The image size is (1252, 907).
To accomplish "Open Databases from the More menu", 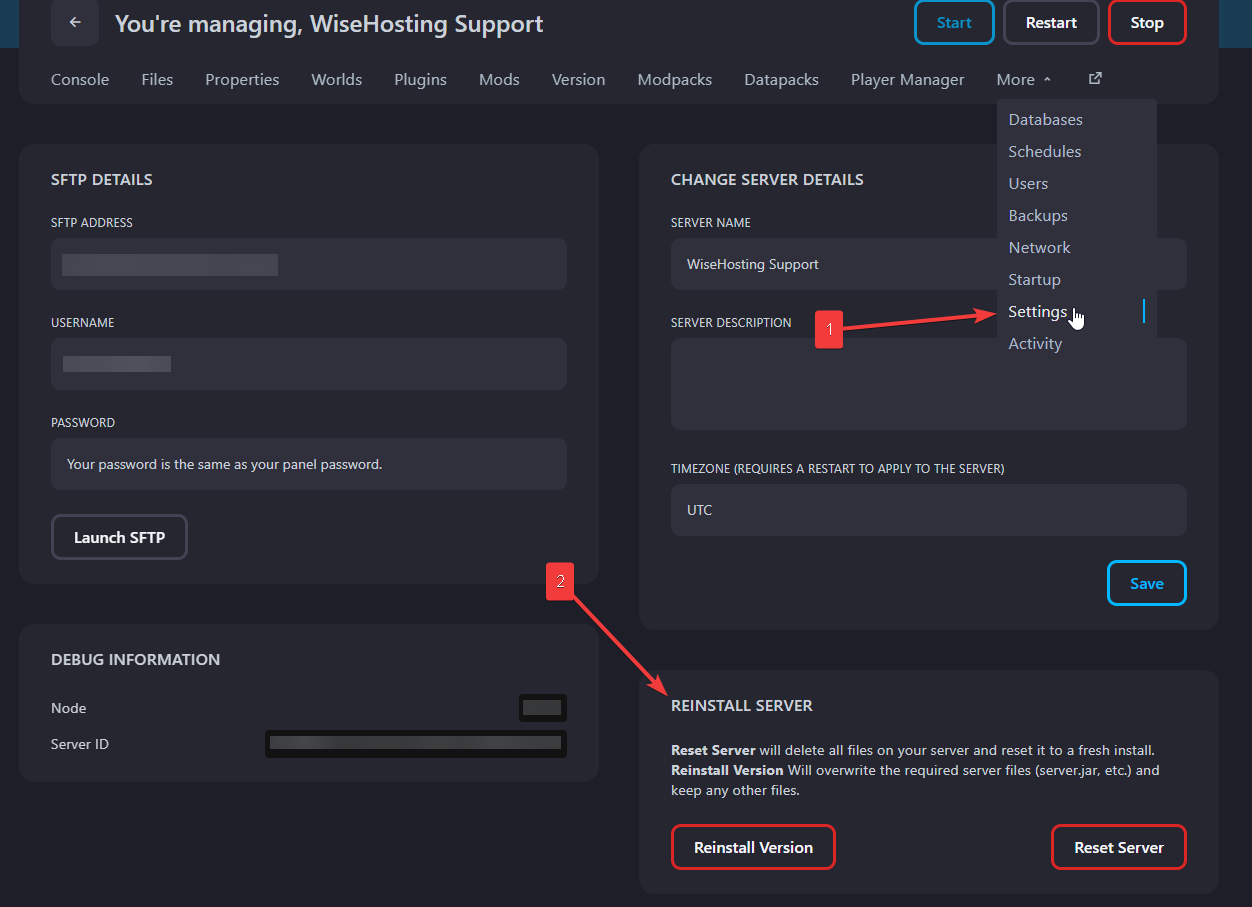I will 1045,119.
